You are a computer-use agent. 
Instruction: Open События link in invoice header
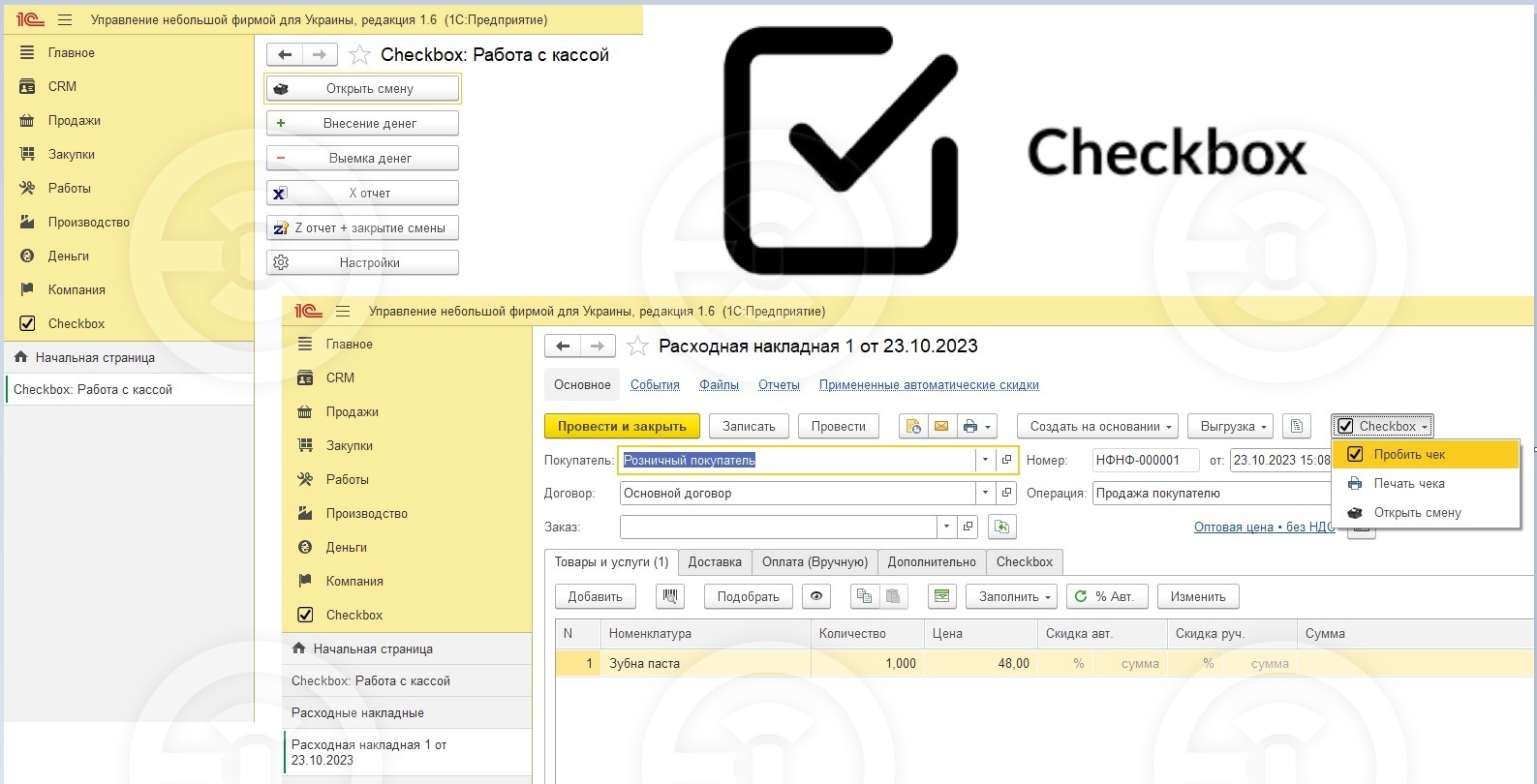(x=655, y=384)
